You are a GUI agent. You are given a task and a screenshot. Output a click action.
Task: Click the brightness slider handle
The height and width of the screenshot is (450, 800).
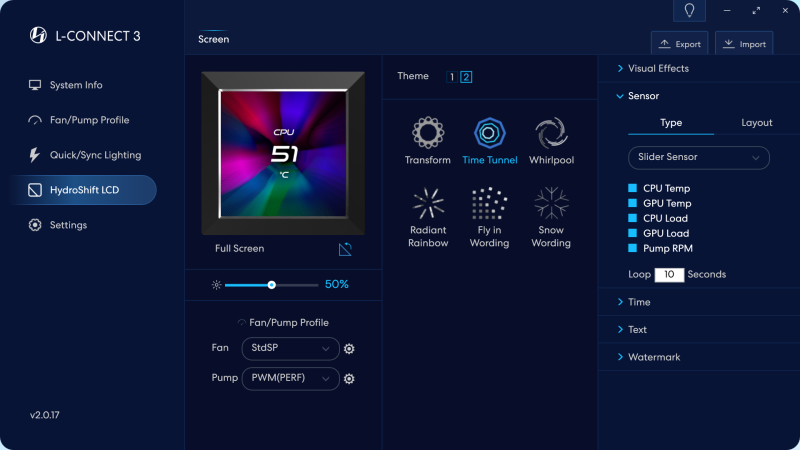click(271, 285)
